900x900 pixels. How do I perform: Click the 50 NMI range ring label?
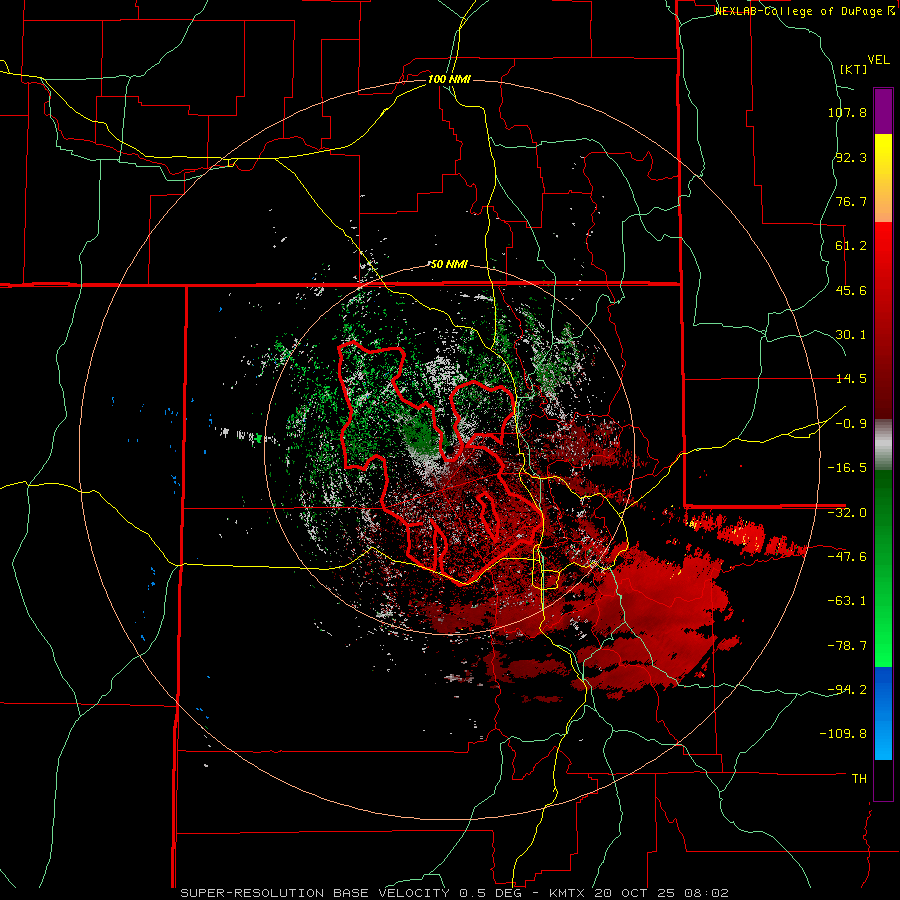pyautogui.click(x=449, y=264)
